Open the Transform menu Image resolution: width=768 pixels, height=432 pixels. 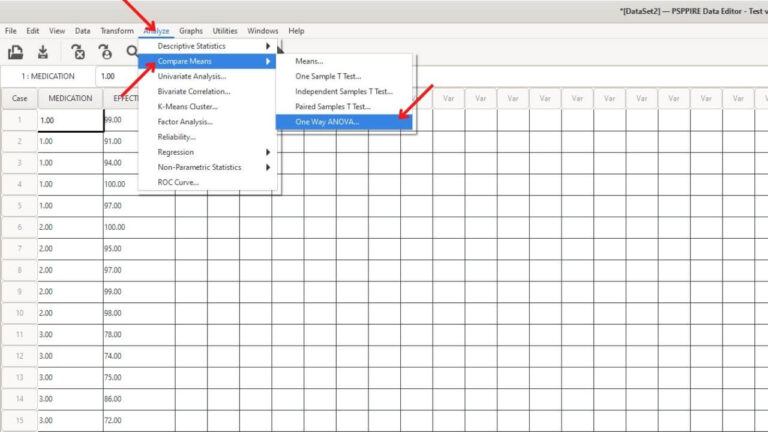coord(117,31)
